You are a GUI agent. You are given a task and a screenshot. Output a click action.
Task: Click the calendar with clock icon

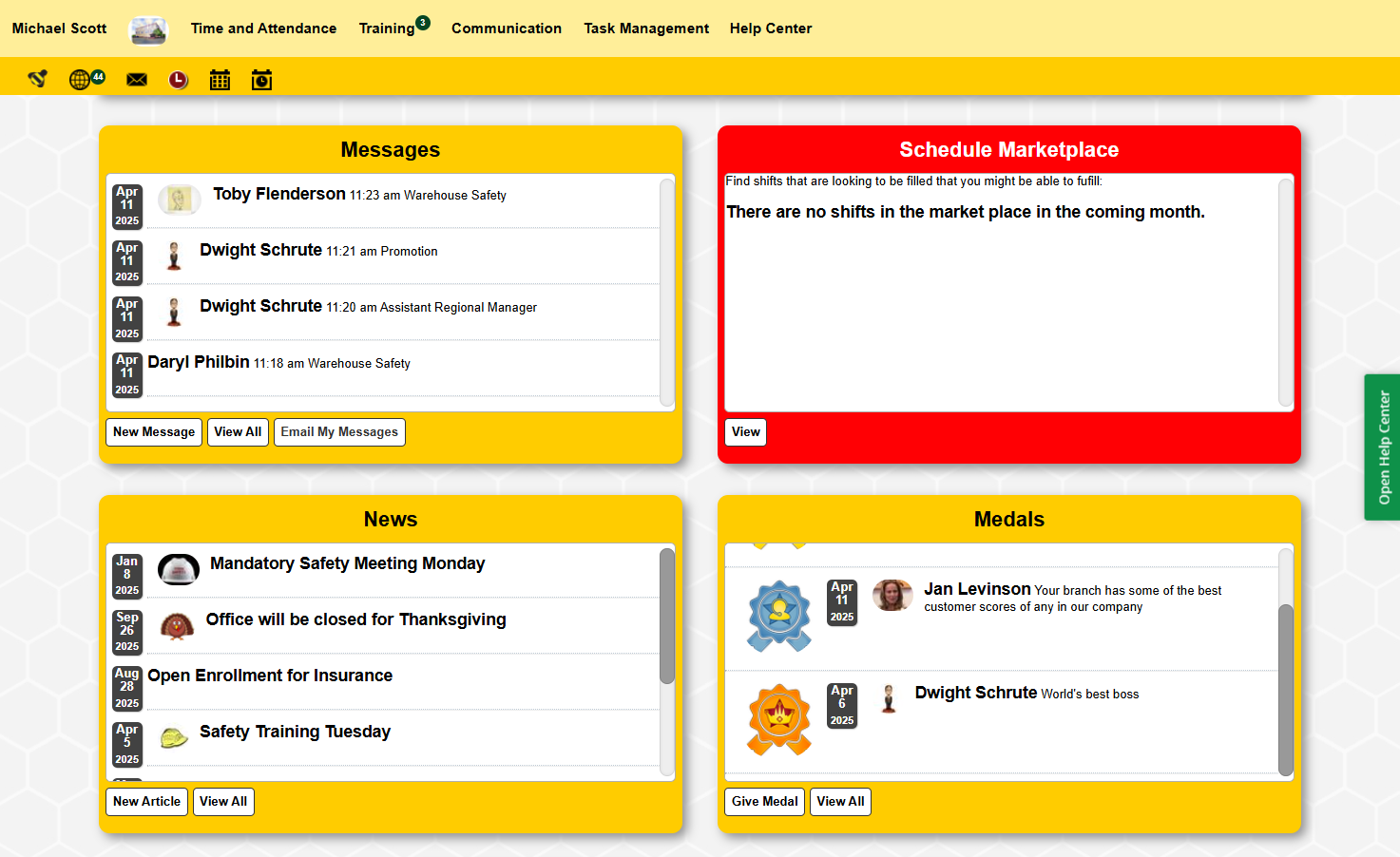point(261,80)
